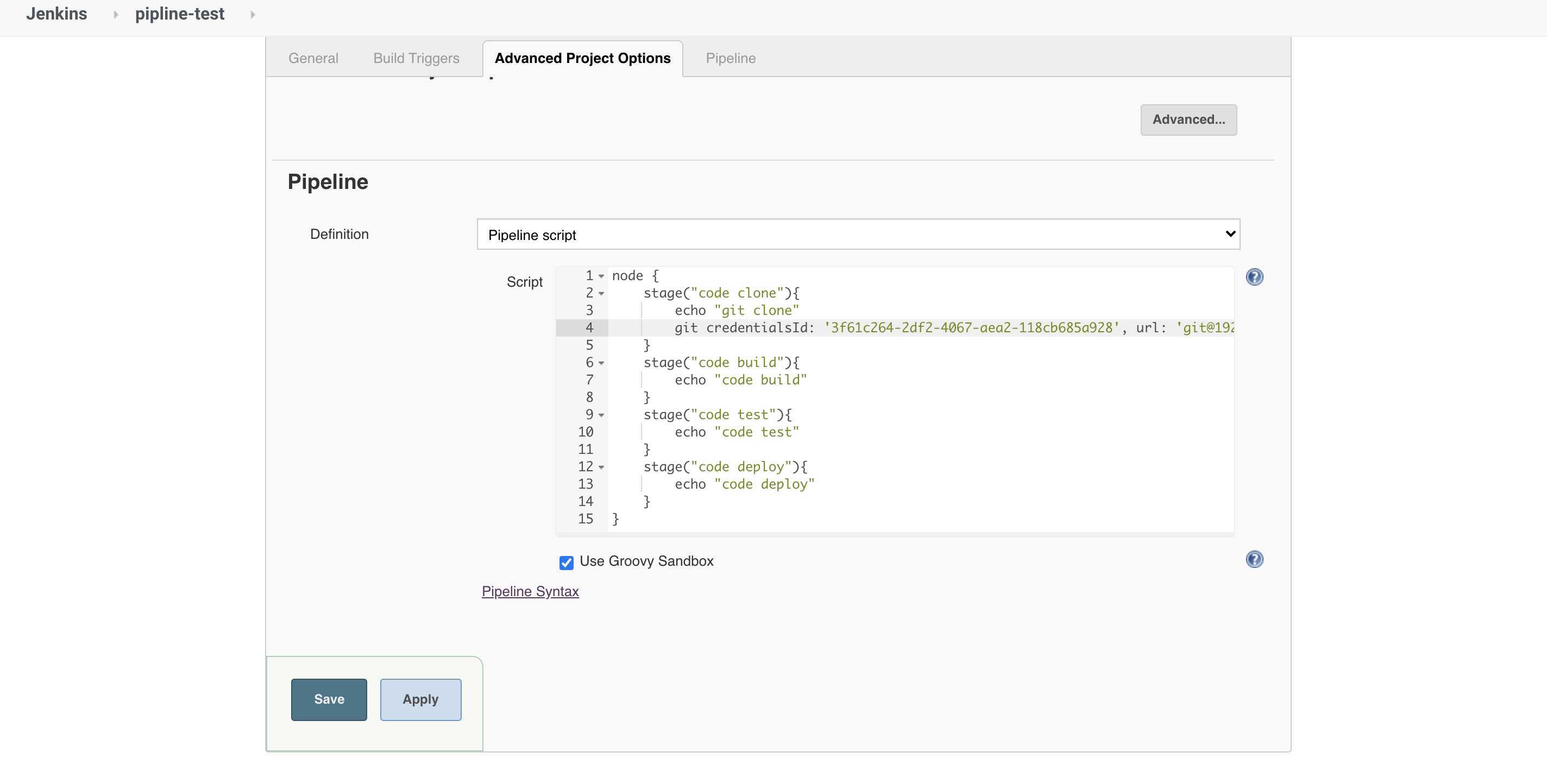
Task: Open help for the Script field
Action: point(1254,277)
